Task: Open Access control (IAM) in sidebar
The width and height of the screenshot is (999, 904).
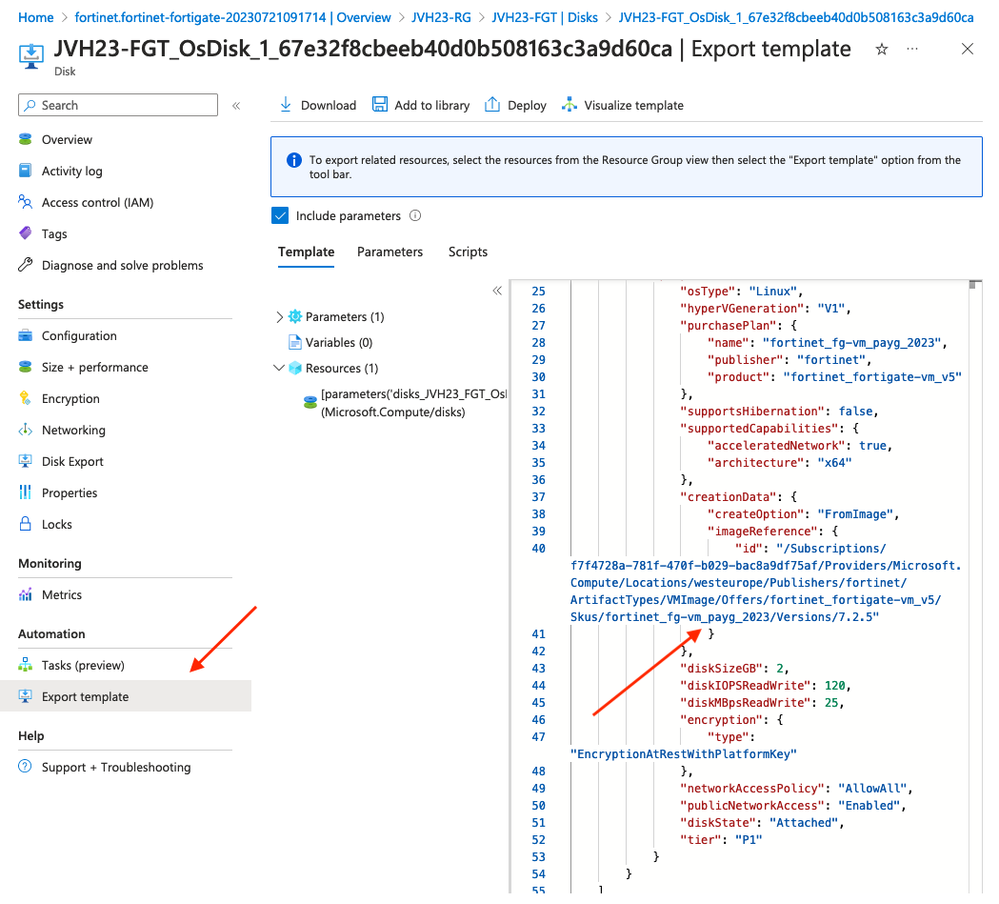Action: point(97,203)
